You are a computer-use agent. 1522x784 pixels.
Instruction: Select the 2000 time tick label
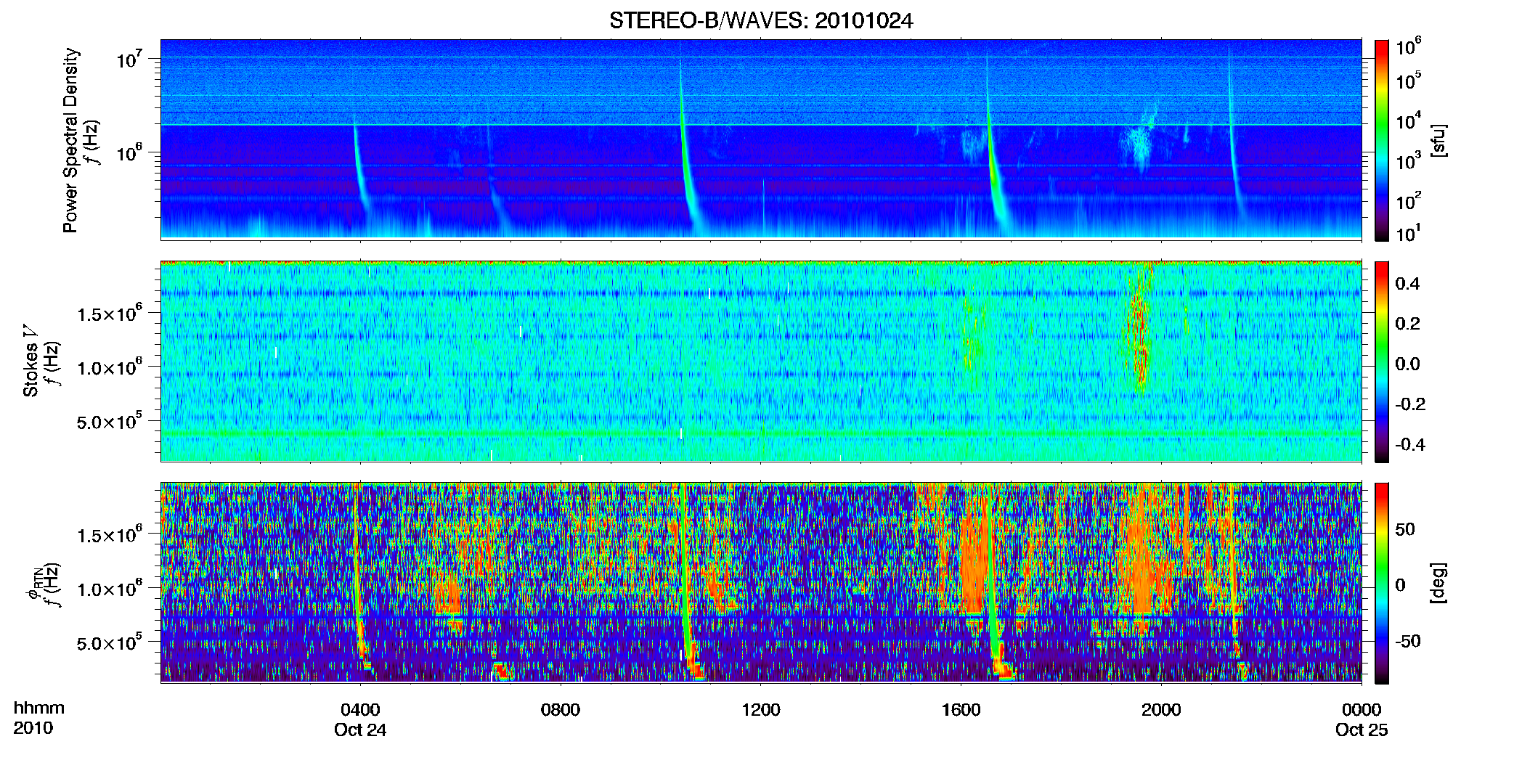coord(1161,710)
